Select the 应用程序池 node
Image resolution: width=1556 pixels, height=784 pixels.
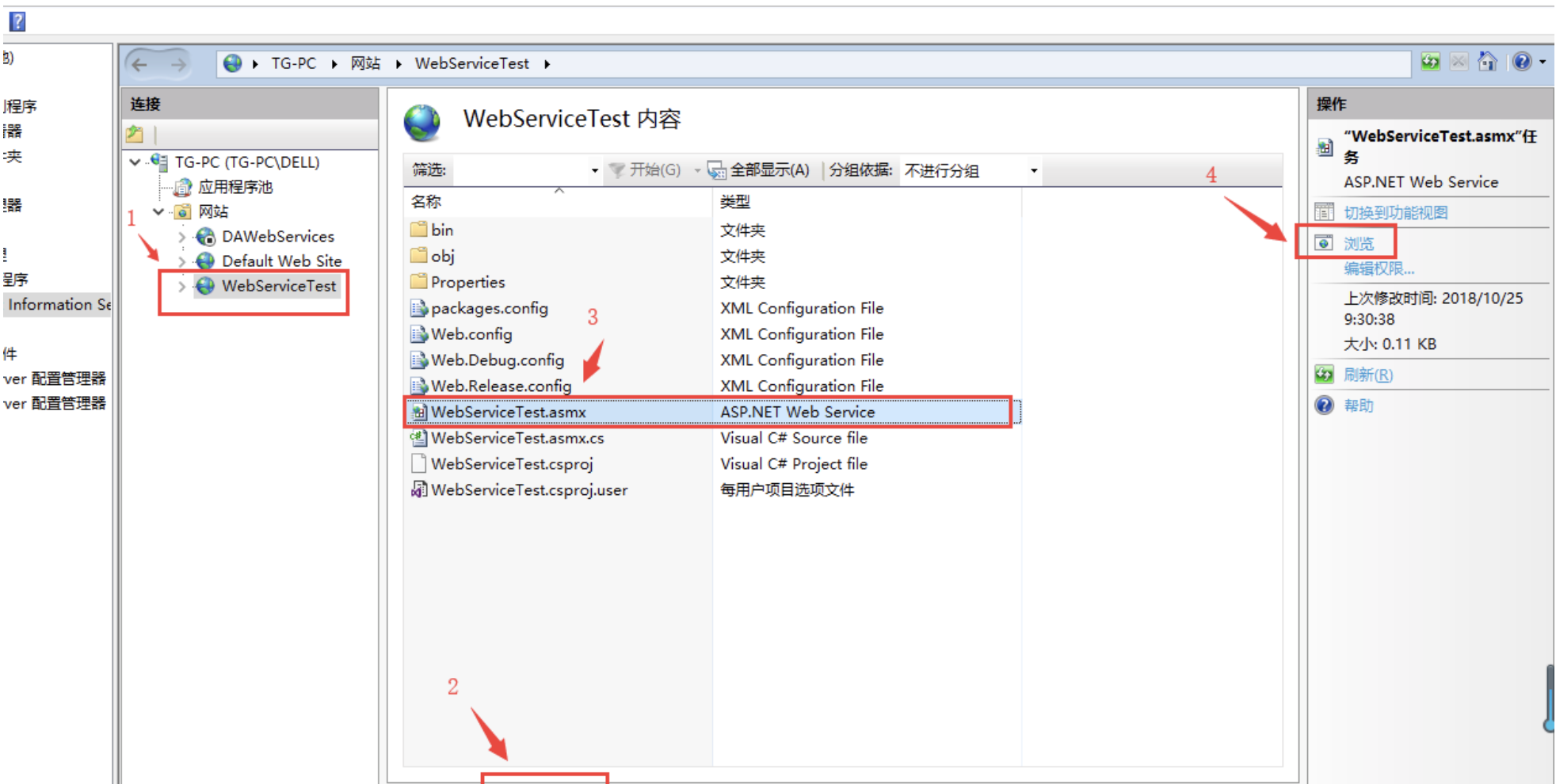click(235, 187)
